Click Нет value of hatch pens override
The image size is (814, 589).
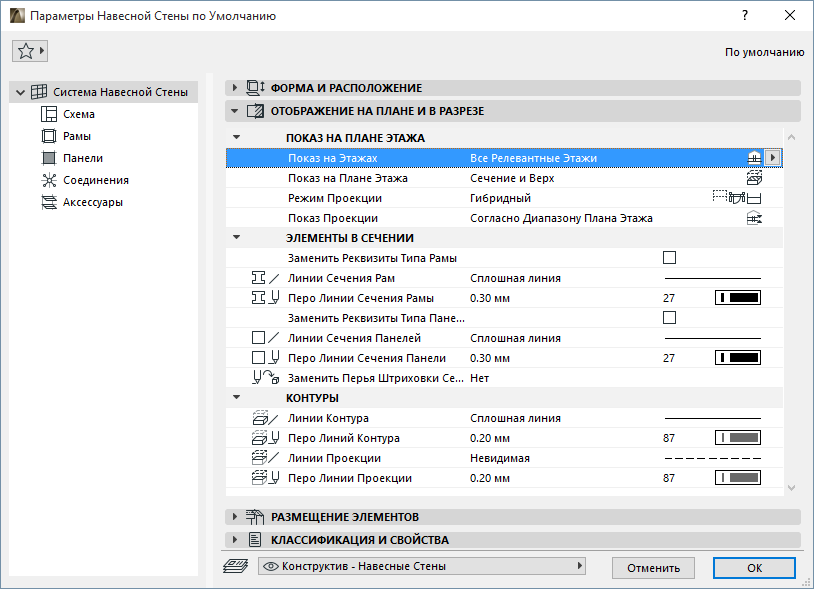click(x=480, y=378)
